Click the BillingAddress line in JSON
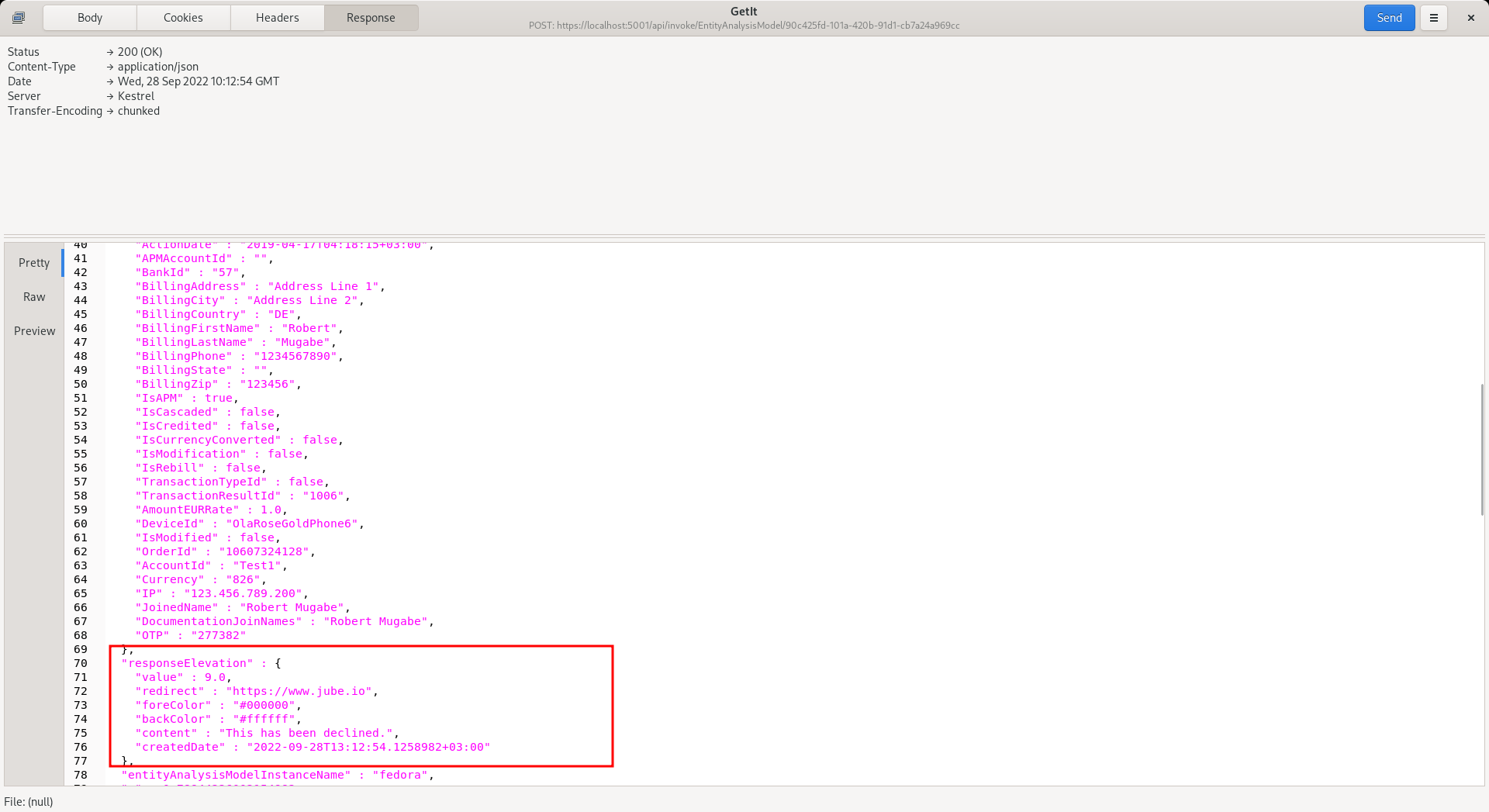Image resolution: width=1489 pixels, height=812 pixels. (x=260, y=286)
